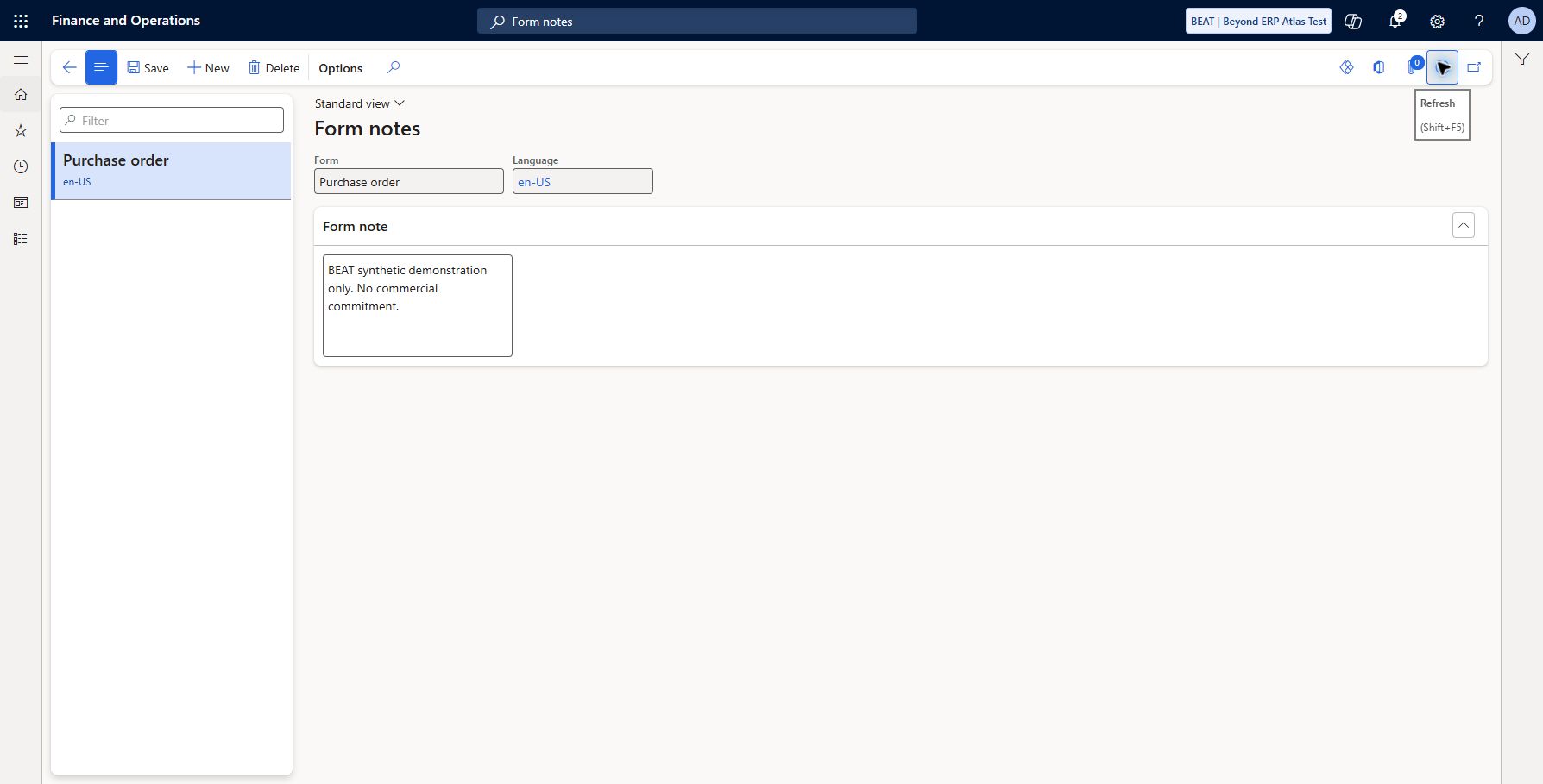This screenshot has width=1543, height=784.
Task: Click the BEAT company selector button
Action: click(x=1258, y=21)
